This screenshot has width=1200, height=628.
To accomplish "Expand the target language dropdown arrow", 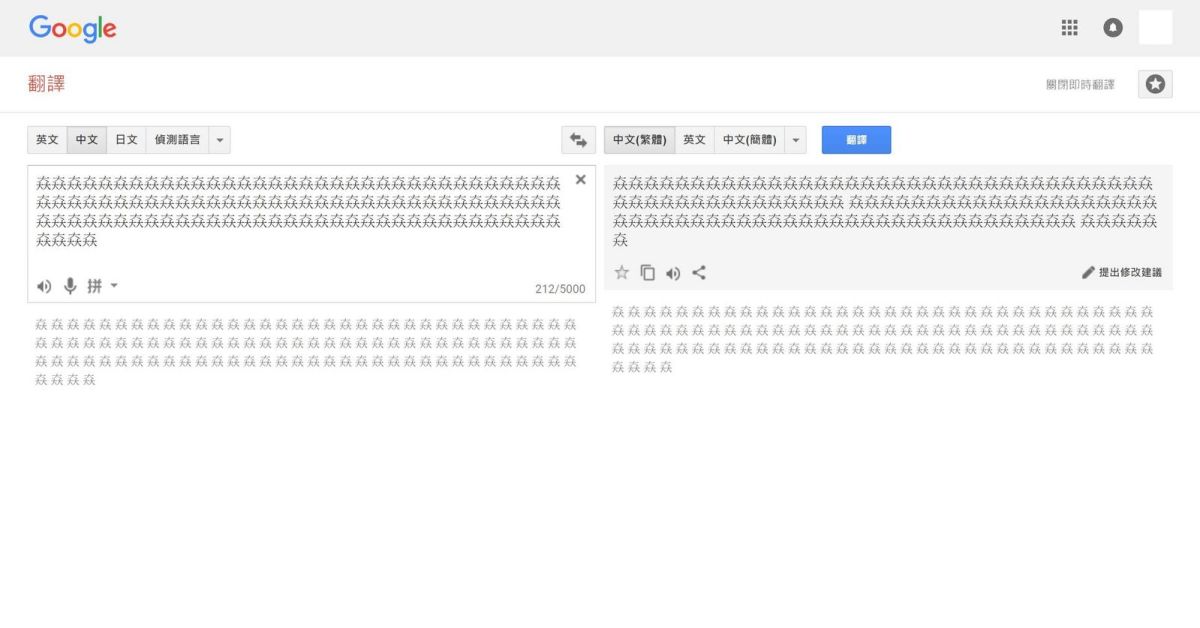I will 795,139.
